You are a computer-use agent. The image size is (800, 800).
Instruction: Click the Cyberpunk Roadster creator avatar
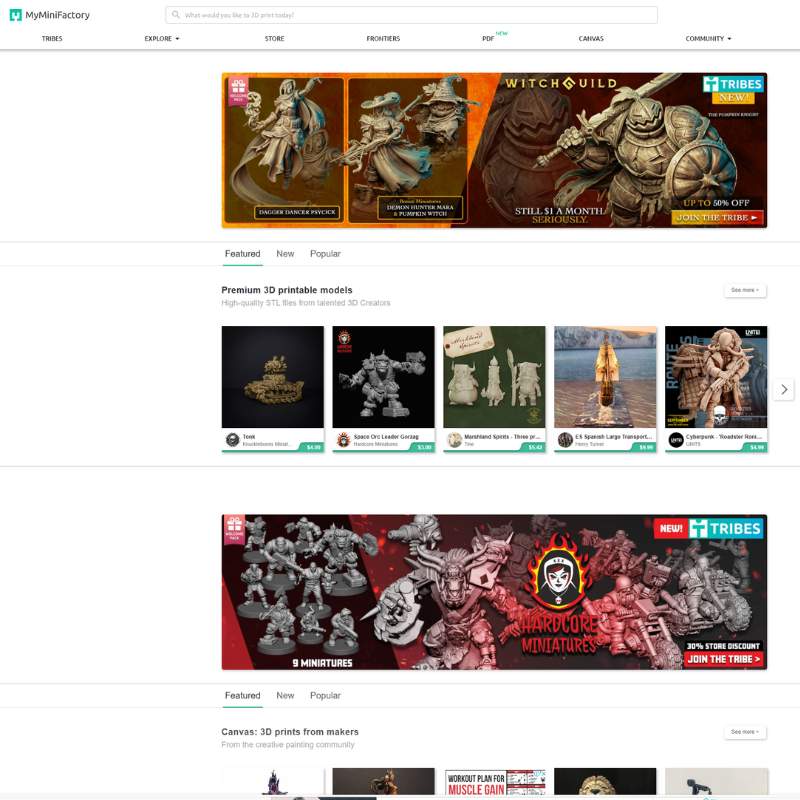coord(676,440)
